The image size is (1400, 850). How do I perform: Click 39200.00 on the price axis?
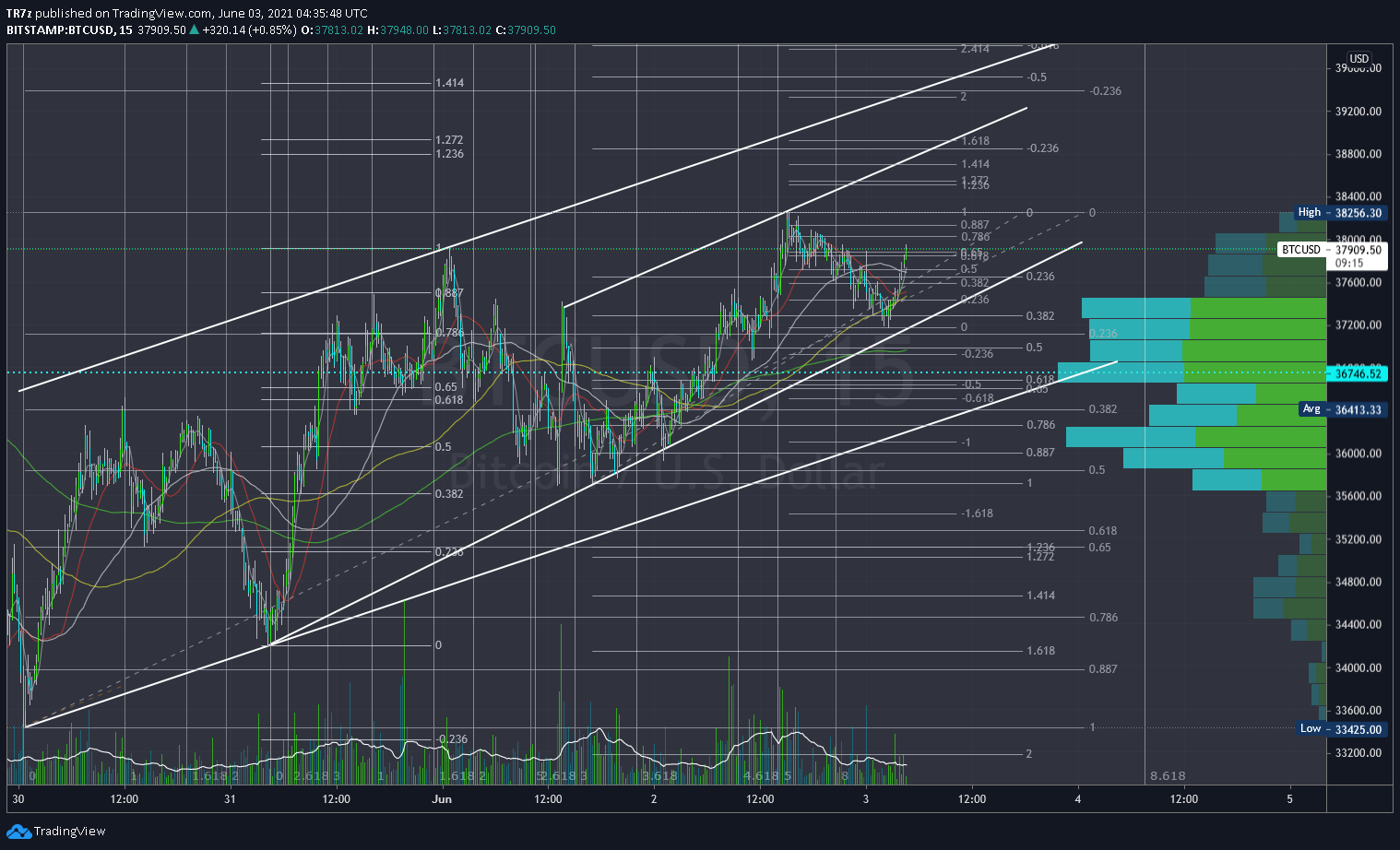point(1358,112)
